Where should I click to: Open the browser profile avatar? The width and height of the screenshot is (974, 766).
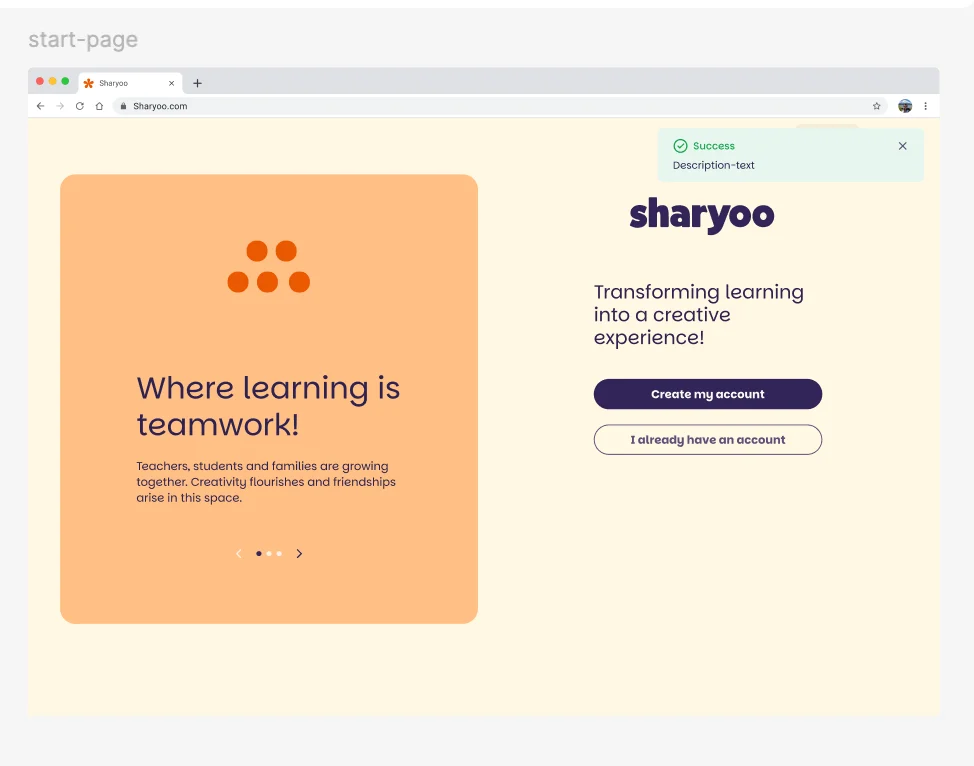905,106
